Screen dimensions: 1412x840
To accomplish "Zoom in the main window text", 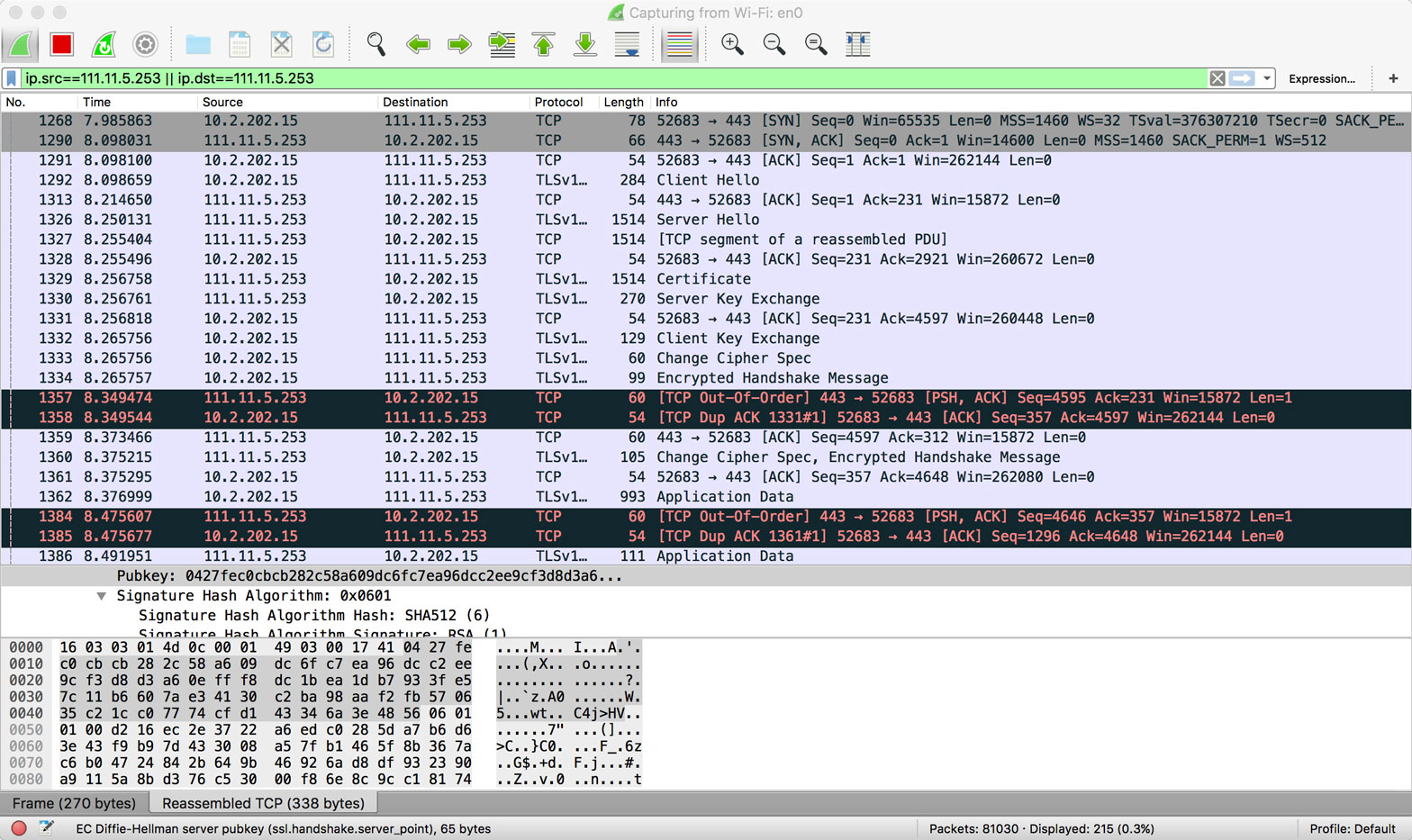I will coord(732,44).
